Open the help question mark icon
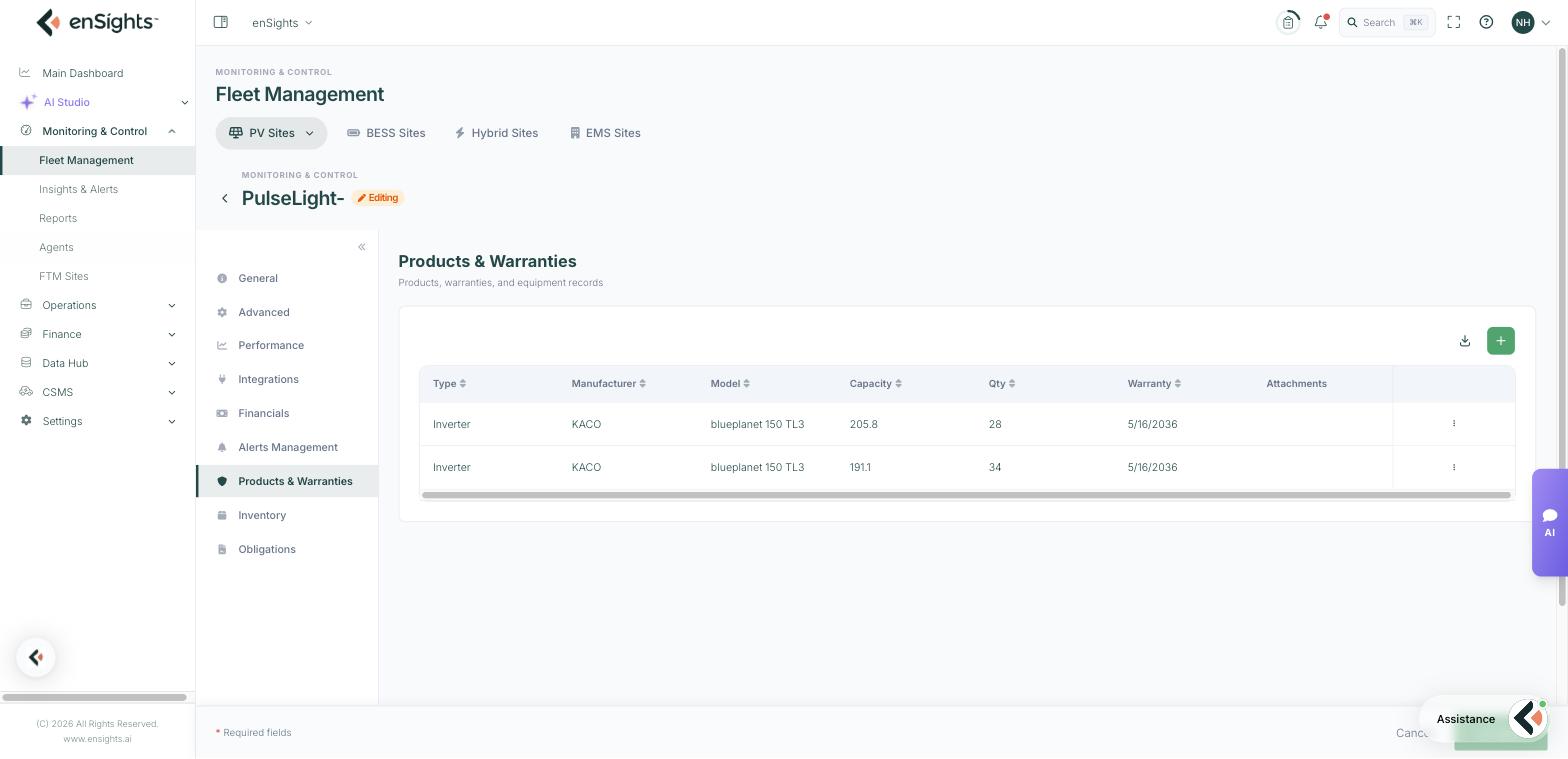The image size is (1568, 759). click(x=1486, y=22)
